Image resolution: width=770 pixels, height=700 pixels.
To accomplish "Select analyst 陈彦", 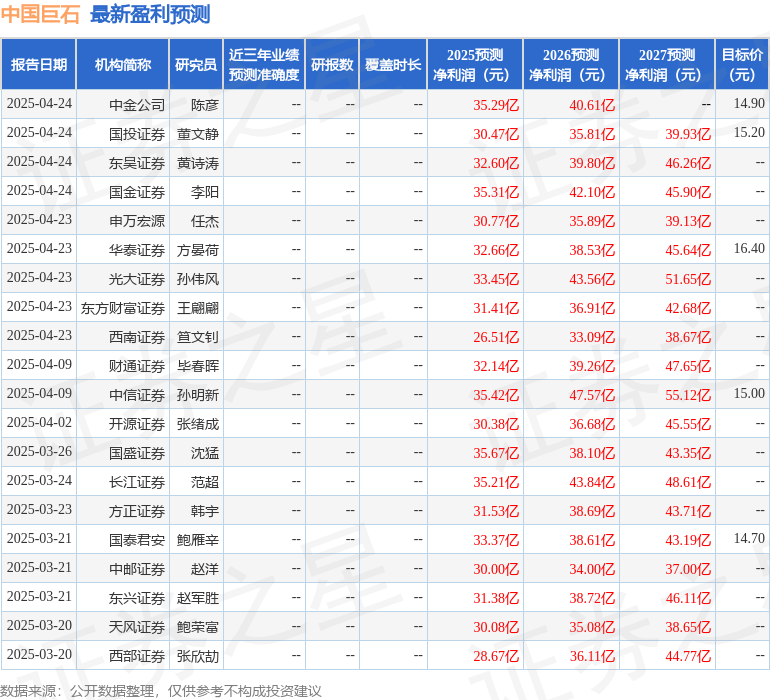I will (205, 105).
